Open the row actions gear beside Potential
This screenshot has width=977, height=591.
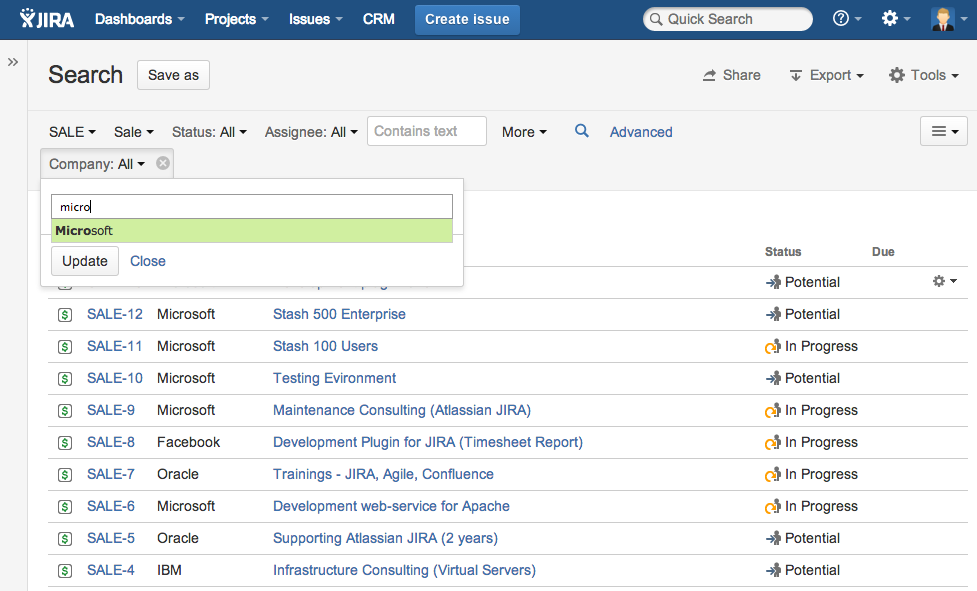[945, 281]
